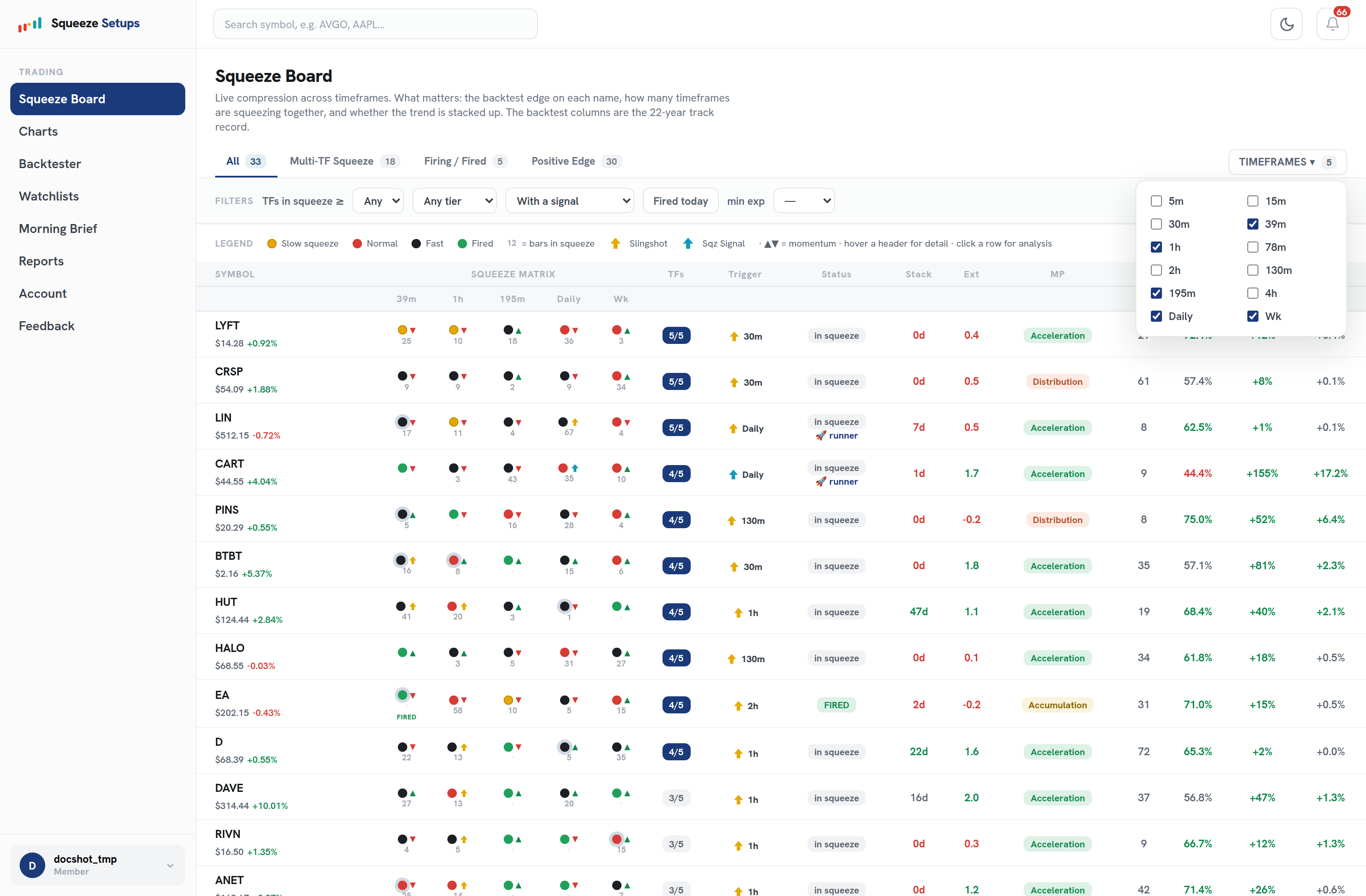The width and height of the screenshot is (1366, 896).
Task: Click LYFT trigger orange arrow icon
Action: [x=734, y=336]
